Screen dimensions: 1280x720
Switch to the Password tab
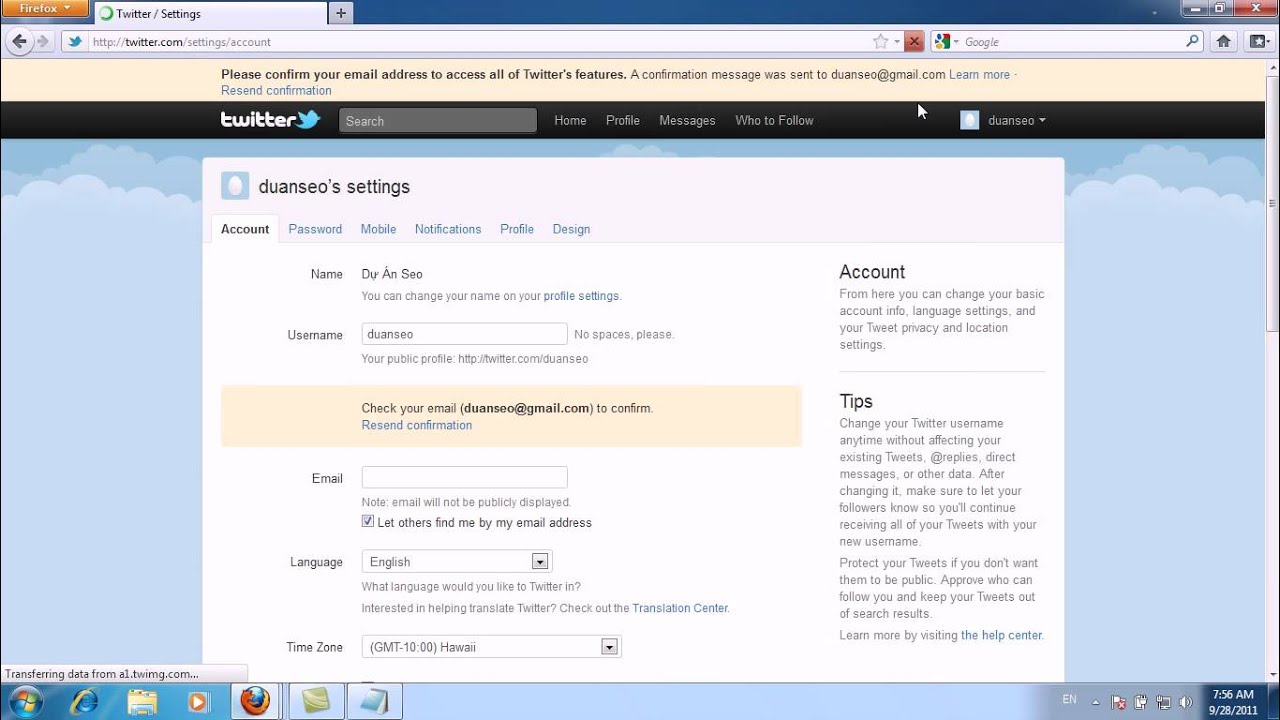[315, 229]
